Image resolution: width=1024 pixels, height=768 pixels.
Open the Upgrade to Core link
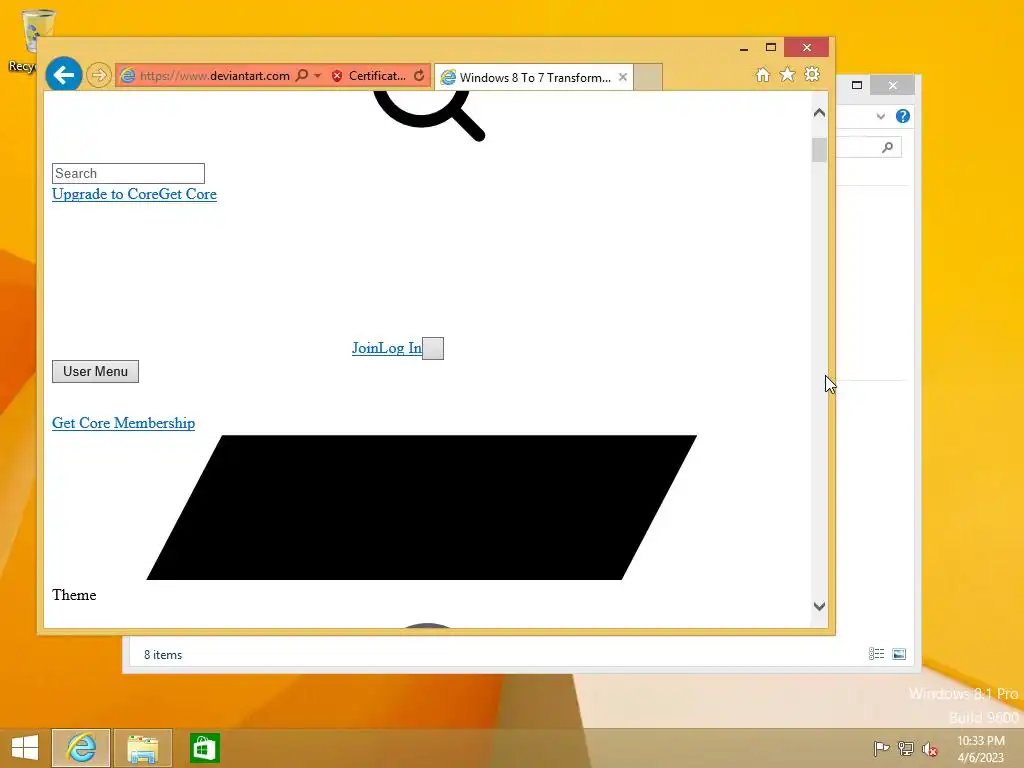[x=105, y=194]
